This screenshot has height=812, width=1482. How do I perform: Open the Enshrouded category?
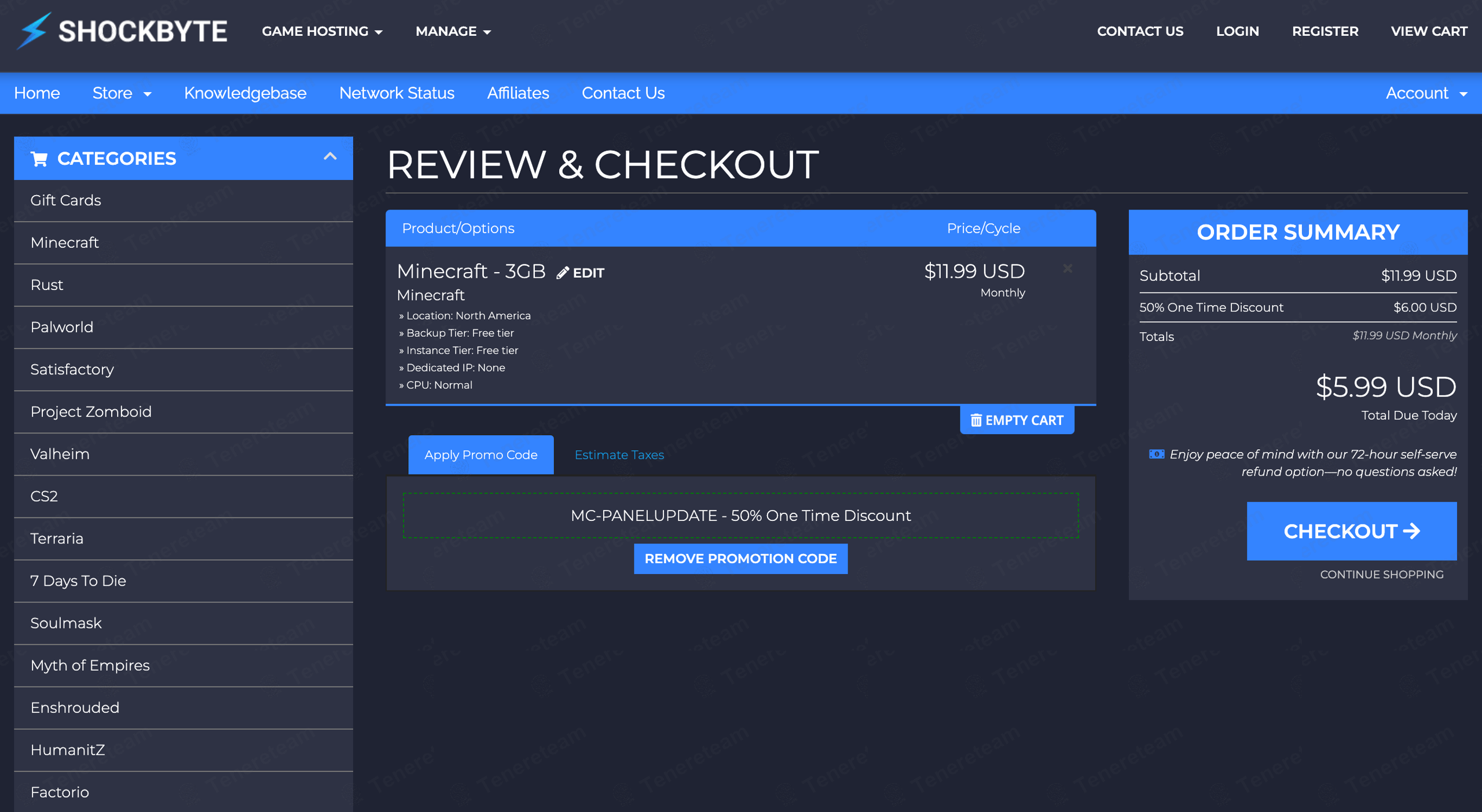pos(184,707)
